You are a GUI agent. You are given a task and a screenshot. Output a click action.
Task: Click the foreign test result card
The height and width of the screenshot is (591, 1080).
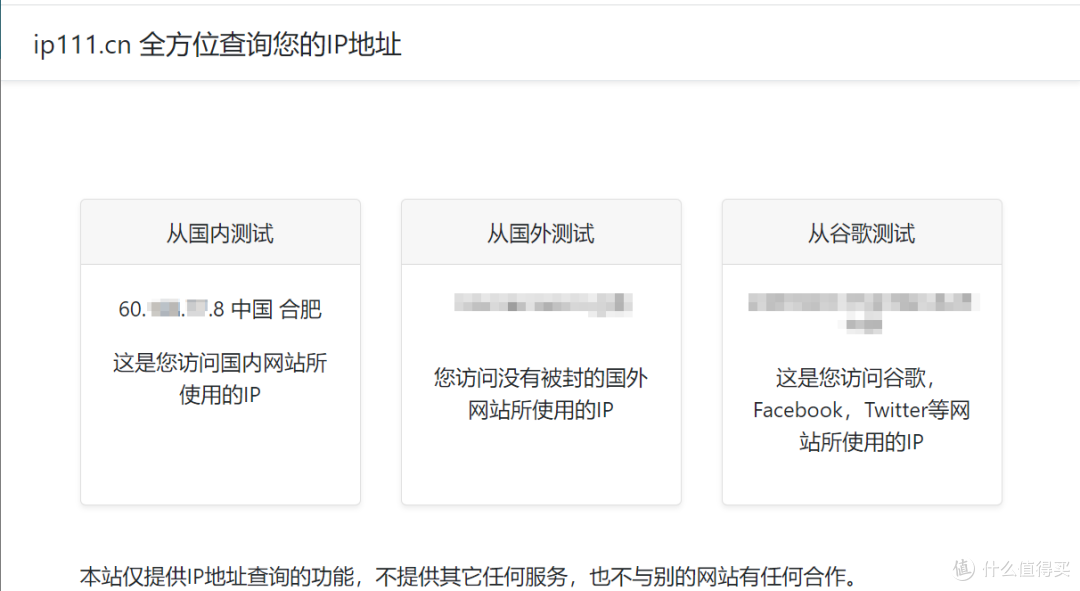pyautogui.click(x=540, y=350)
